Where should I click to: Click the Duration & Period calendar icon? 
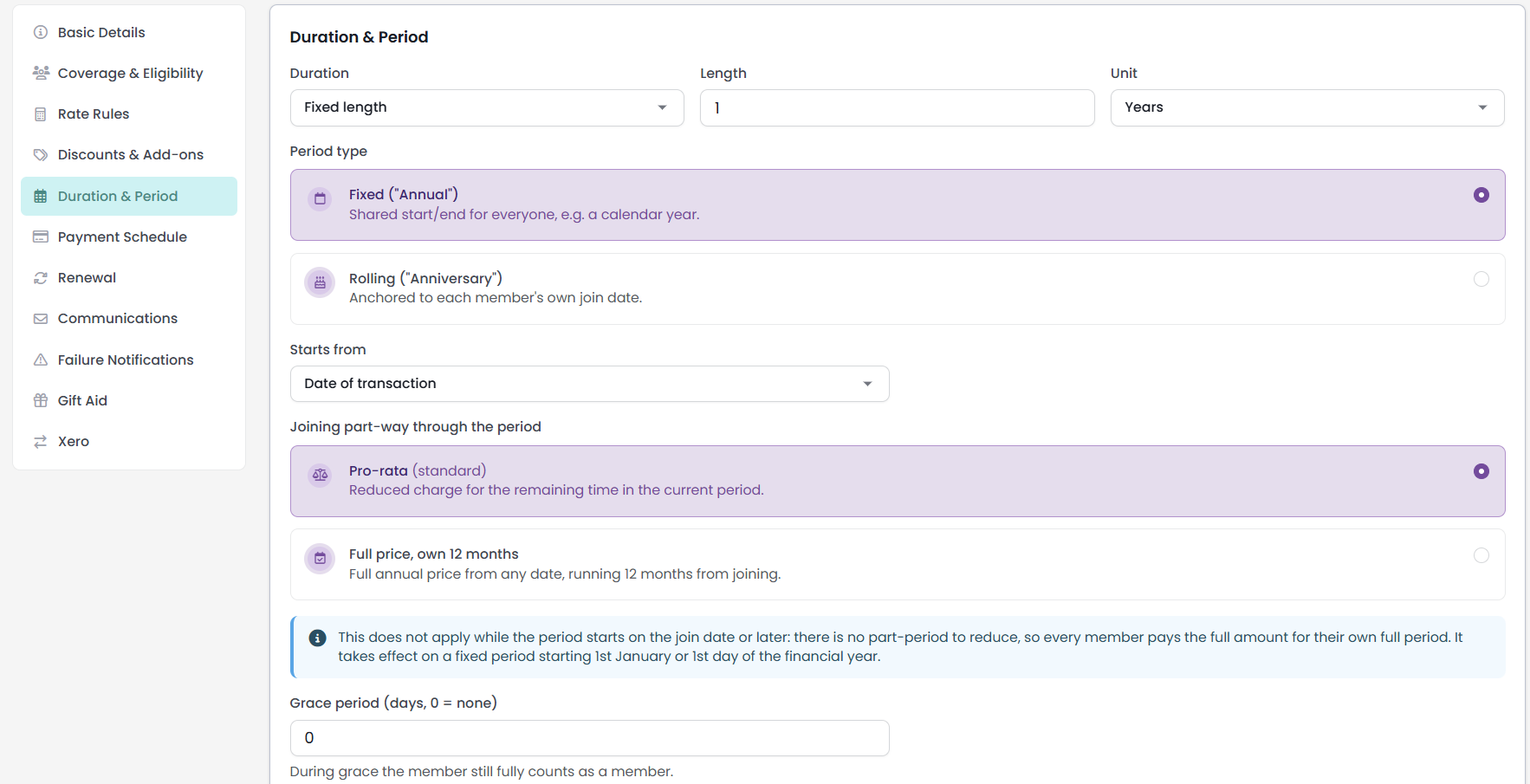click(x=40, y=197)
